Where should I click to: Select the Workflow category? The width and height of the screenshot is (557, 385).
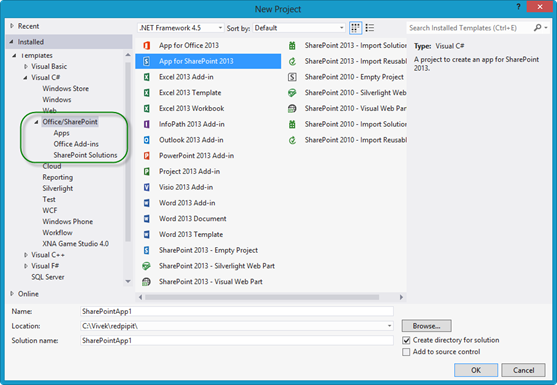point(57,233)
